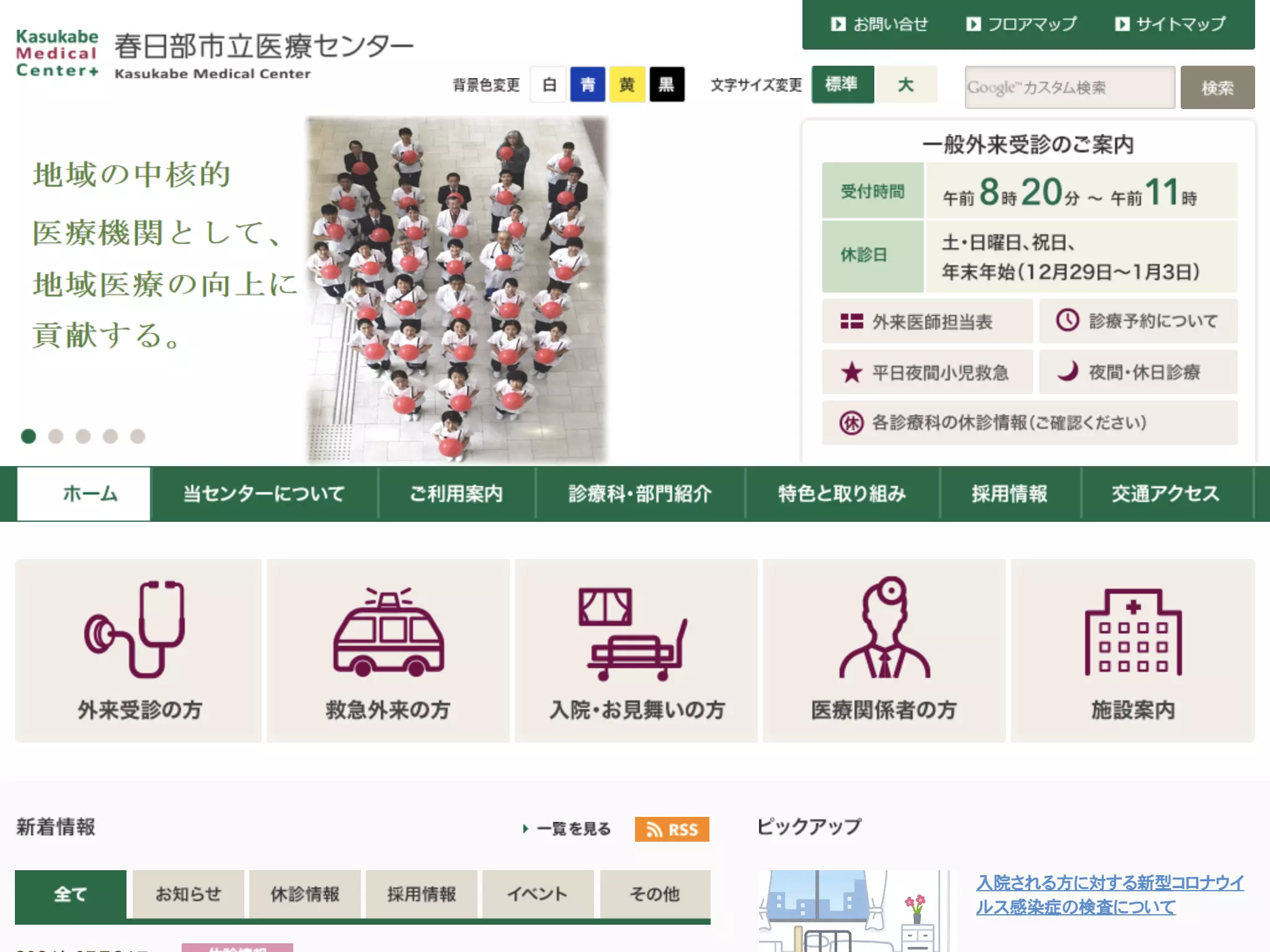Switch to the 採用情報 news tab
The width and height of the screenshot is (1270, 952).
(422, 894)
